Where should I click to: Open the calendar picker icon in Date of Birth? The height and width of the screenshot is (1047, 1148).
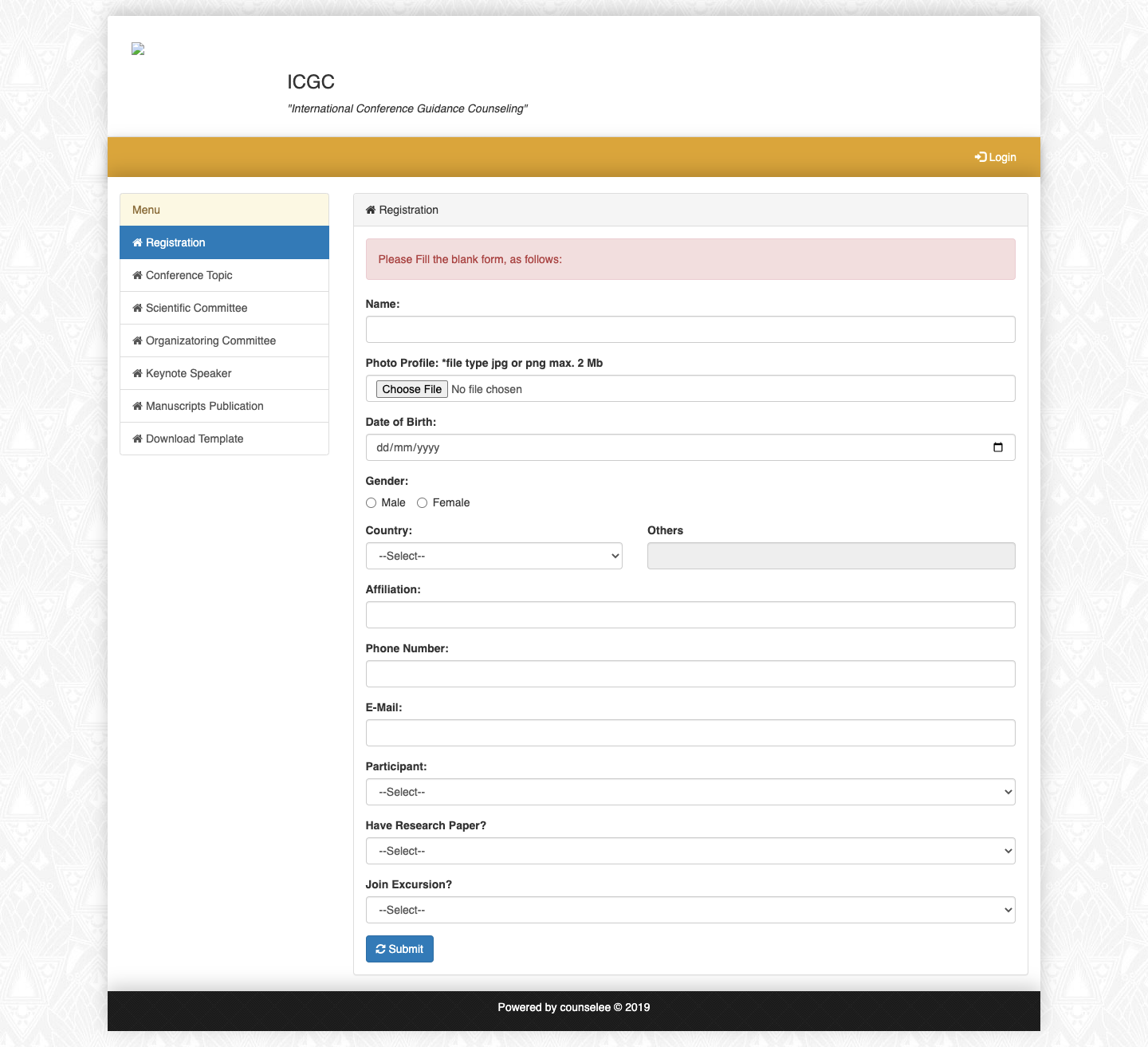998,447
